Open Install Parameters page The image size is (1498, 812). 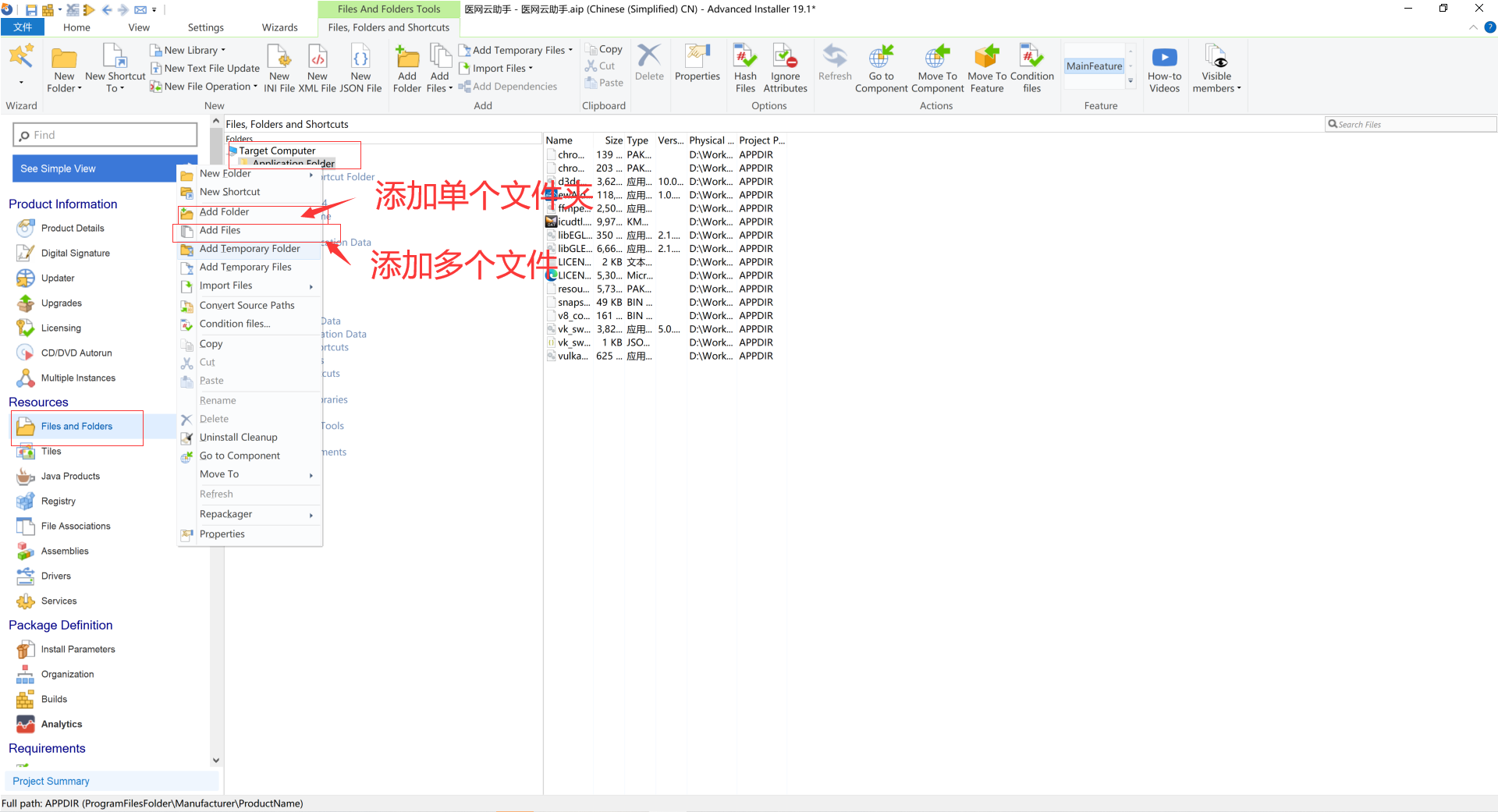pyautogui.click(x=78, y=650)
